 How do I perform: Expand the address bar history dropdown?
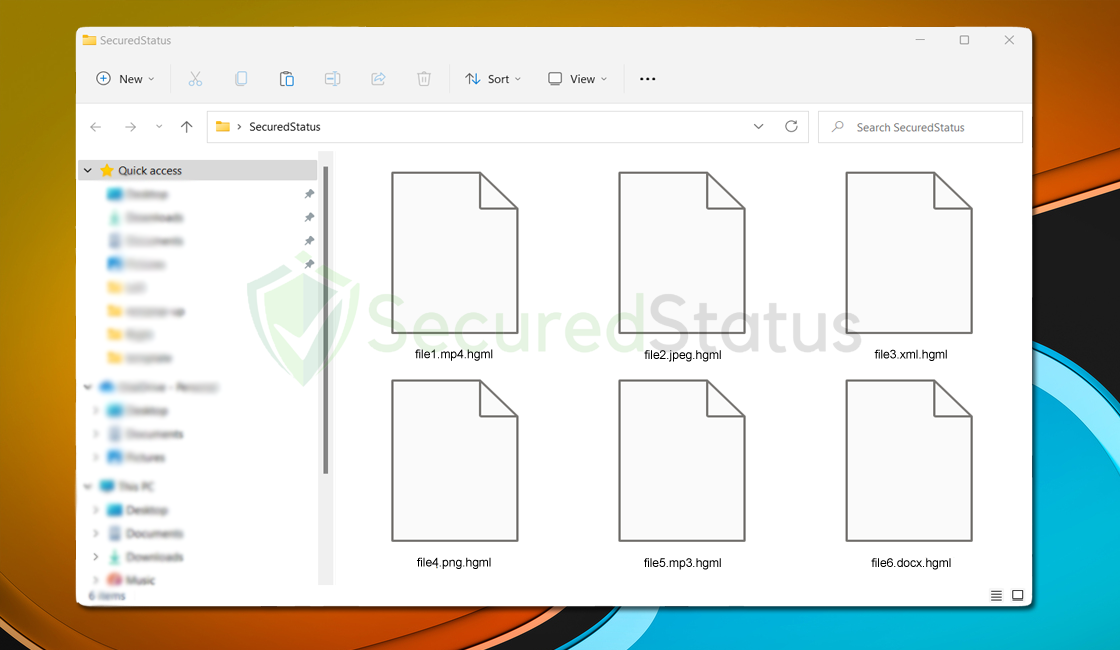point(758,126)
